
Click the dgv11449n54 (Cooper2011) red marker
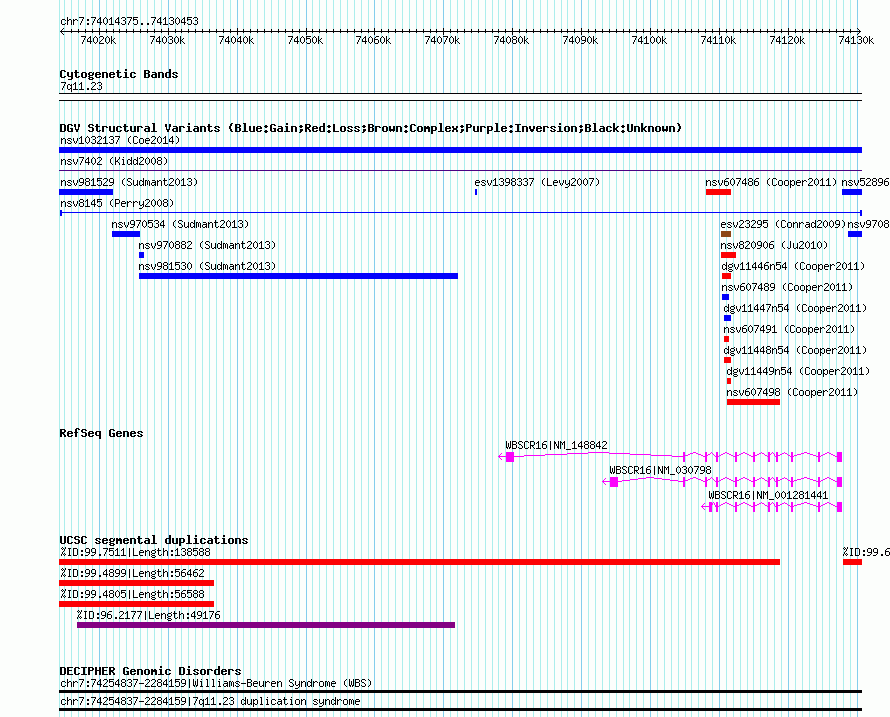[729, 381]
